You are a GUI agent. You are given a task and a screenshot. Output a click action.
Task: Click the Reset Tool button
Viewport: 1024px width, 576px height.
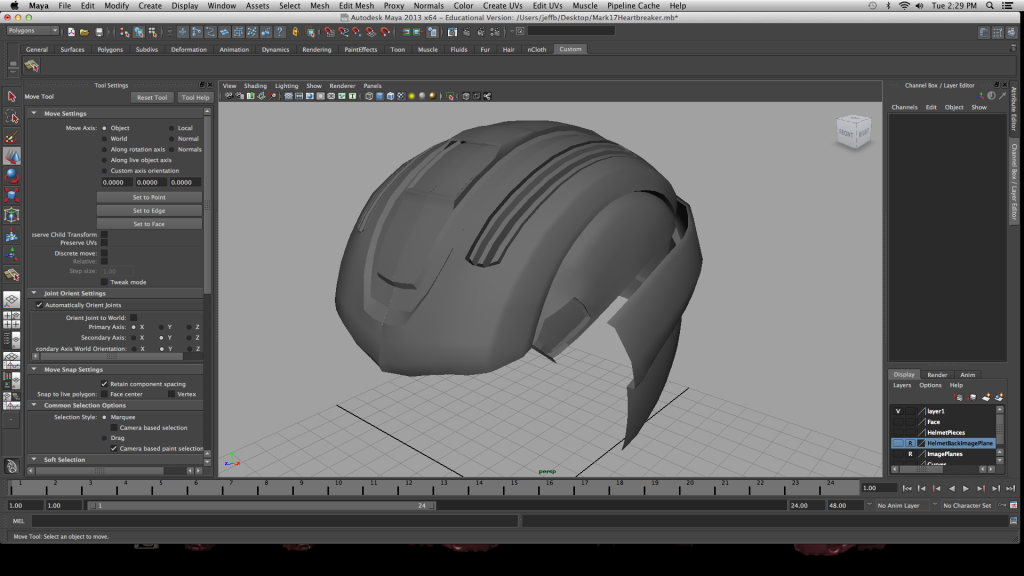click(152, 97)
